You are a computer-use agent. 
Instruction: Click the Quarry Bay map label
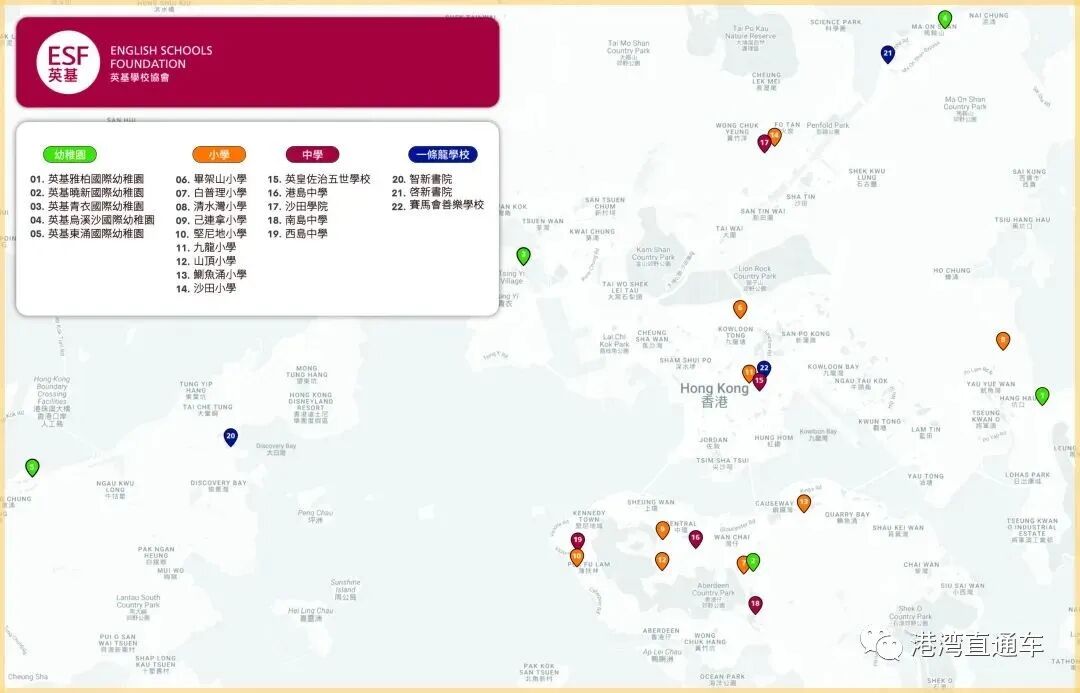point(847,517)
